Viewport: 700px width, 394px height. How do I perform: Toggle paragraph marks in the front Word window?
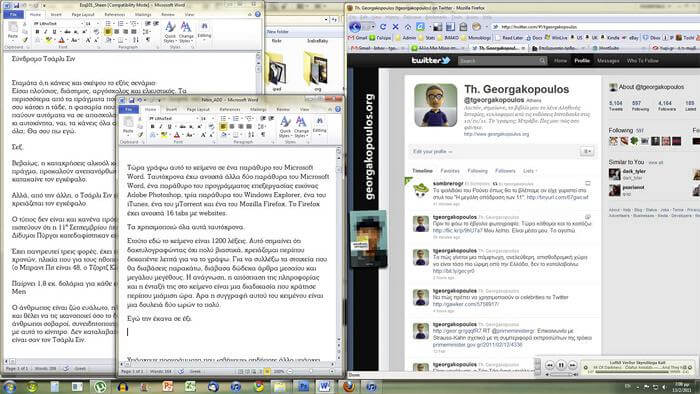[x=263, y=134]
